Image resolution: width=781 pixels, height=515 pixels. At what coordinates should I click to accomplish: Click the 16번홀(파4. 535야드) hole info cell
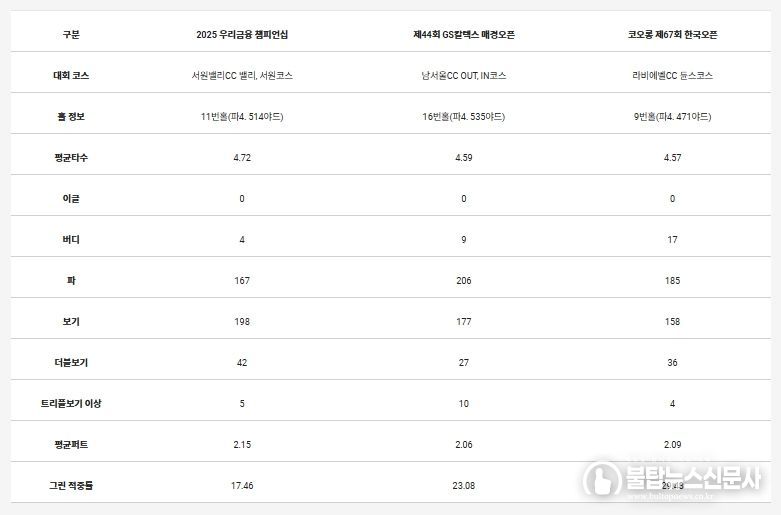pyautogui.click(x=464, y=116)
